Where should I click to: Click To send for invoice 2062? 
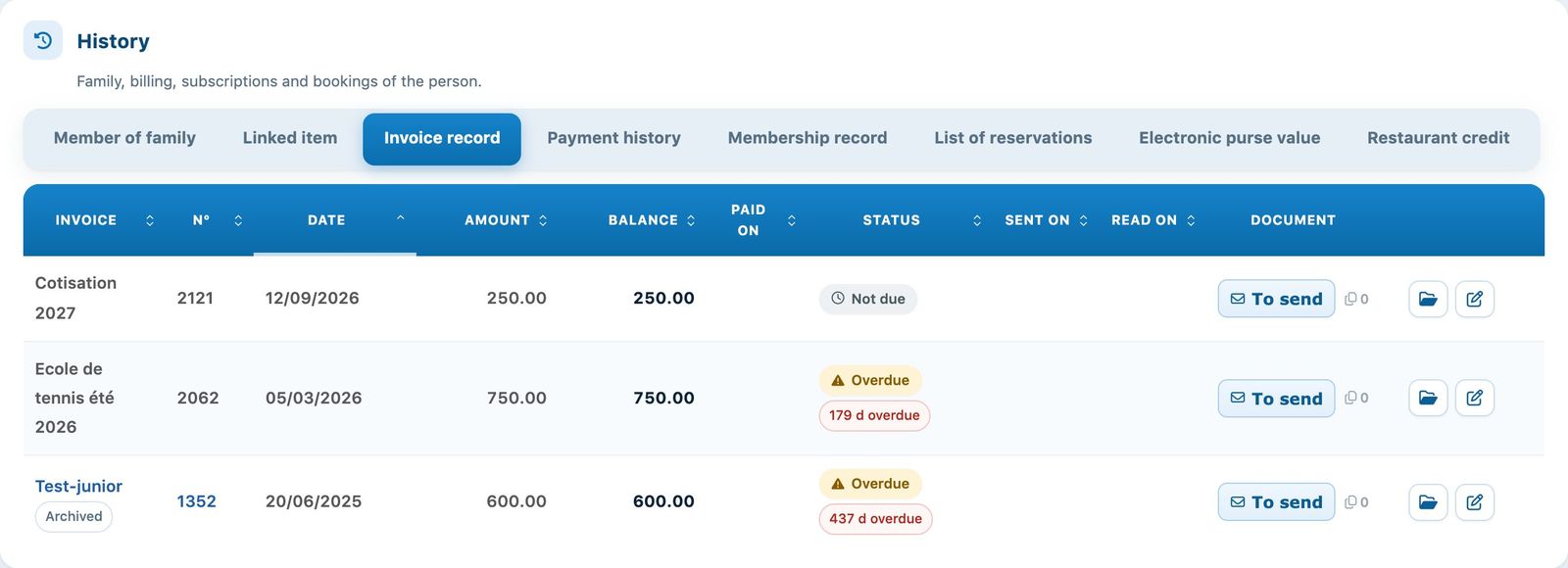coord(1276,398)
